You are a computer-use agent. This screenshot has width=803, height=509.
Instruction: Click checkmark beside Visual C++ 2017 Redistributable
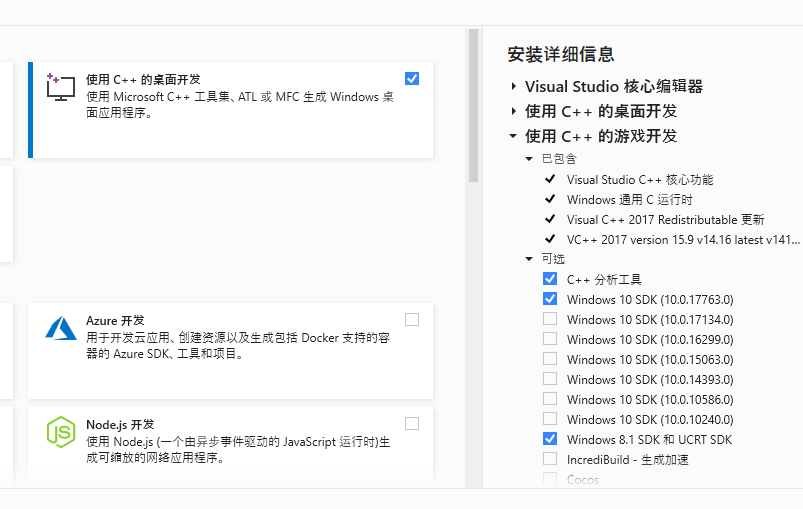[550, 219]
